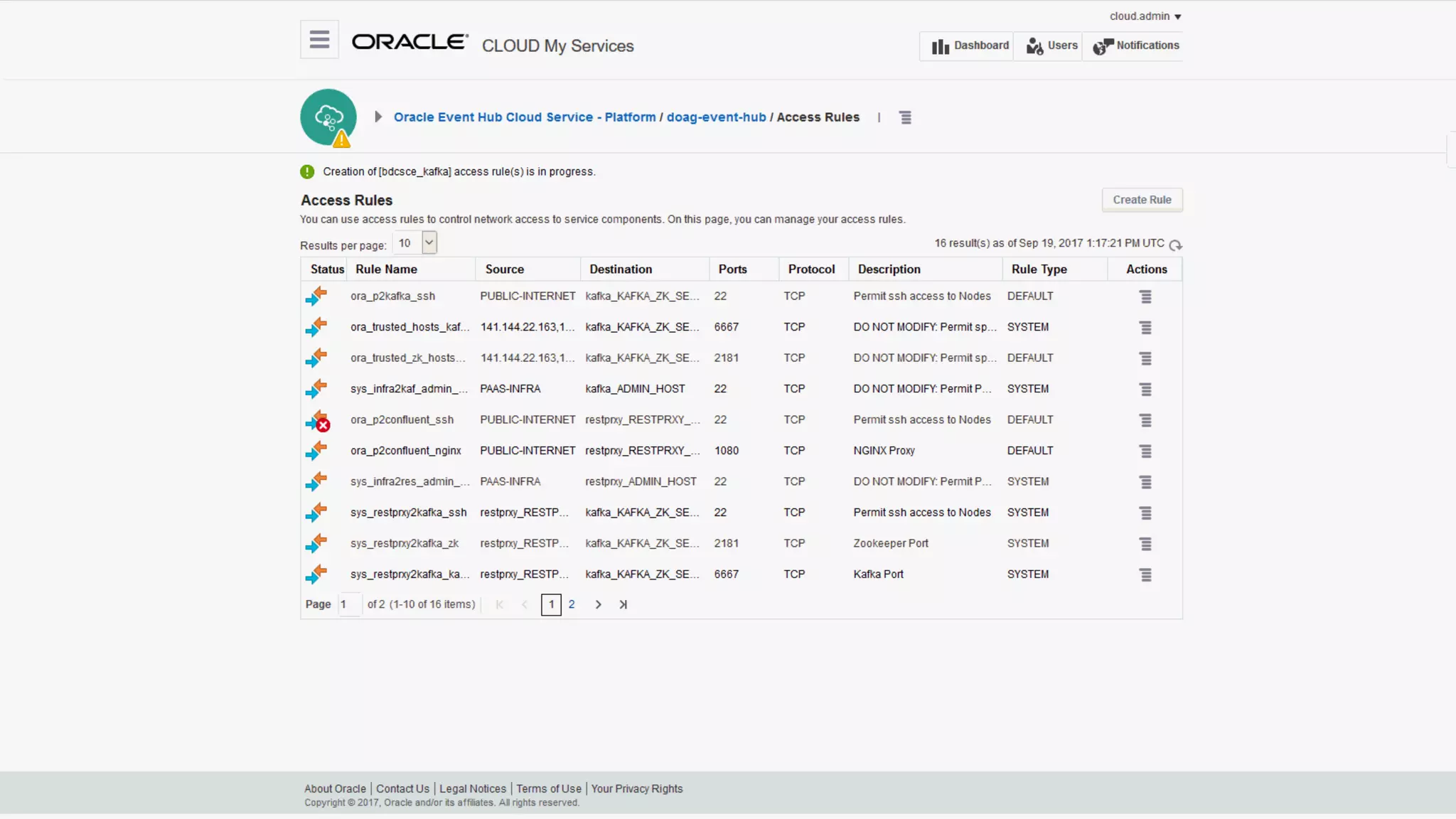Click 'NGINX Proxy' description cell
The height and width of the screenshot is (819, 1456).
tap(884, 451)
